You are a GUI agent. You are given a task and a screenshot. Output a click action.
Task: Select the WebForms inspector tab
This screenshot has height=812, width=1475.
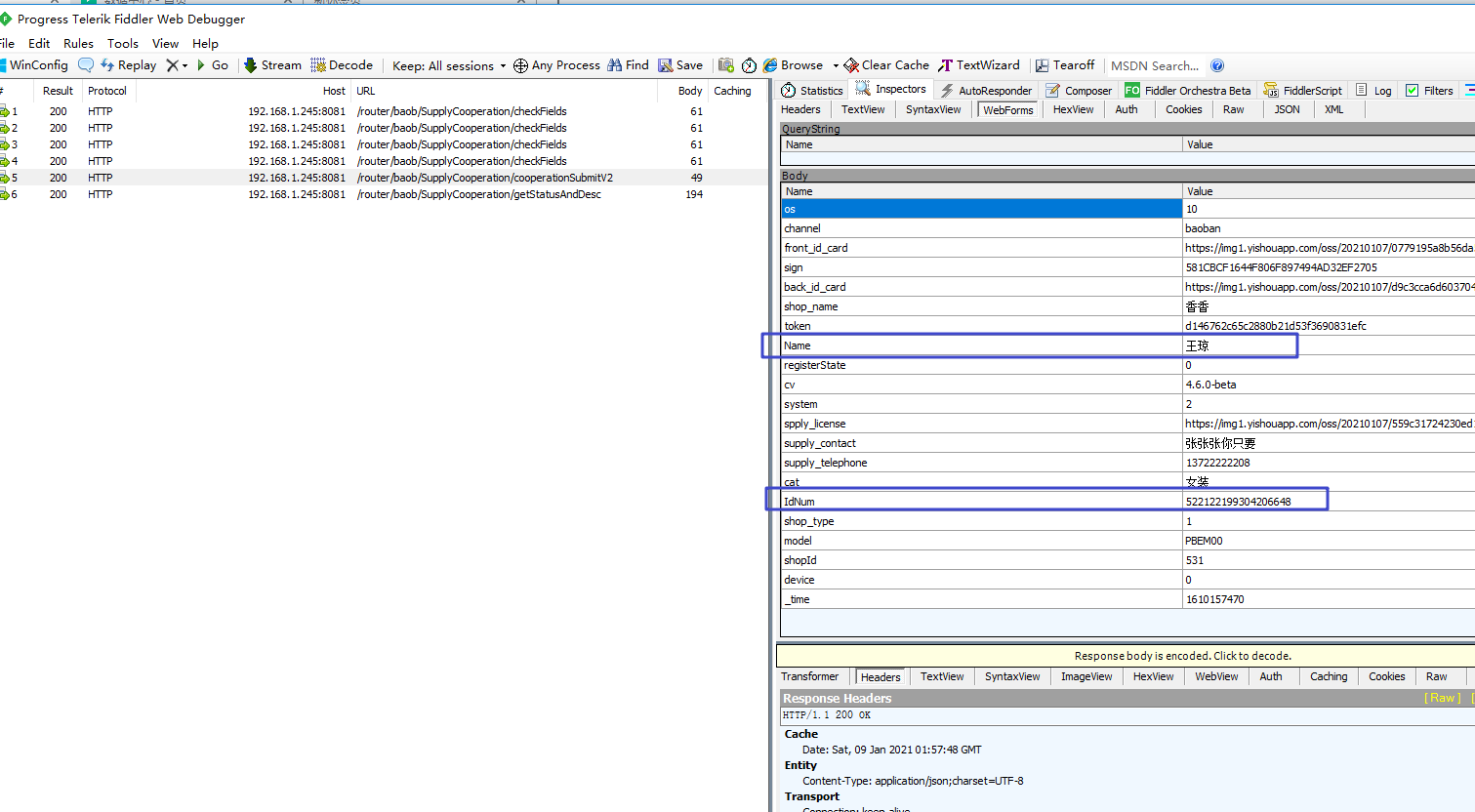pos(1008,110)
